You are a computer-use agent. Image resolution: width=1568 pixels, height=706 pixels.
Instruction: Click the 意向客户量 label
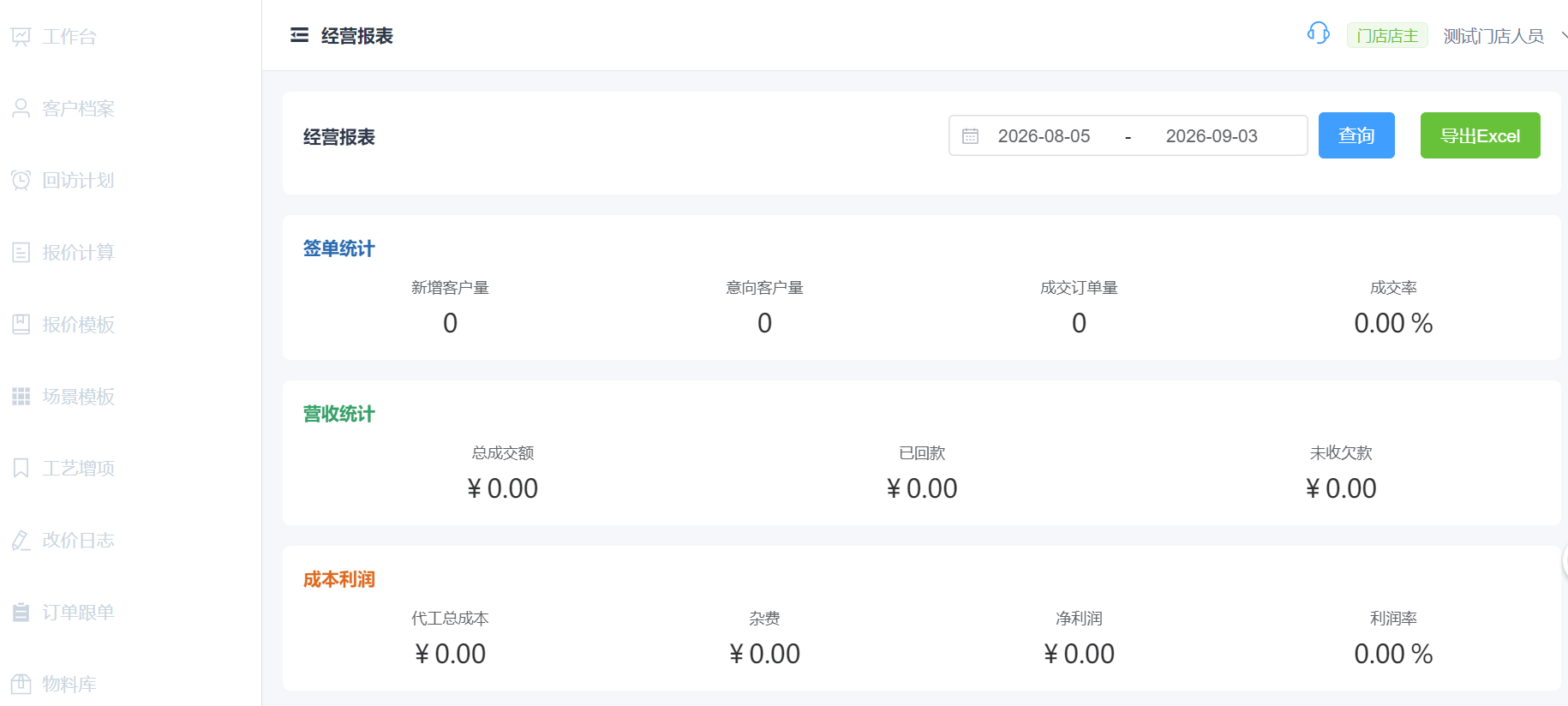coord(764,288)
